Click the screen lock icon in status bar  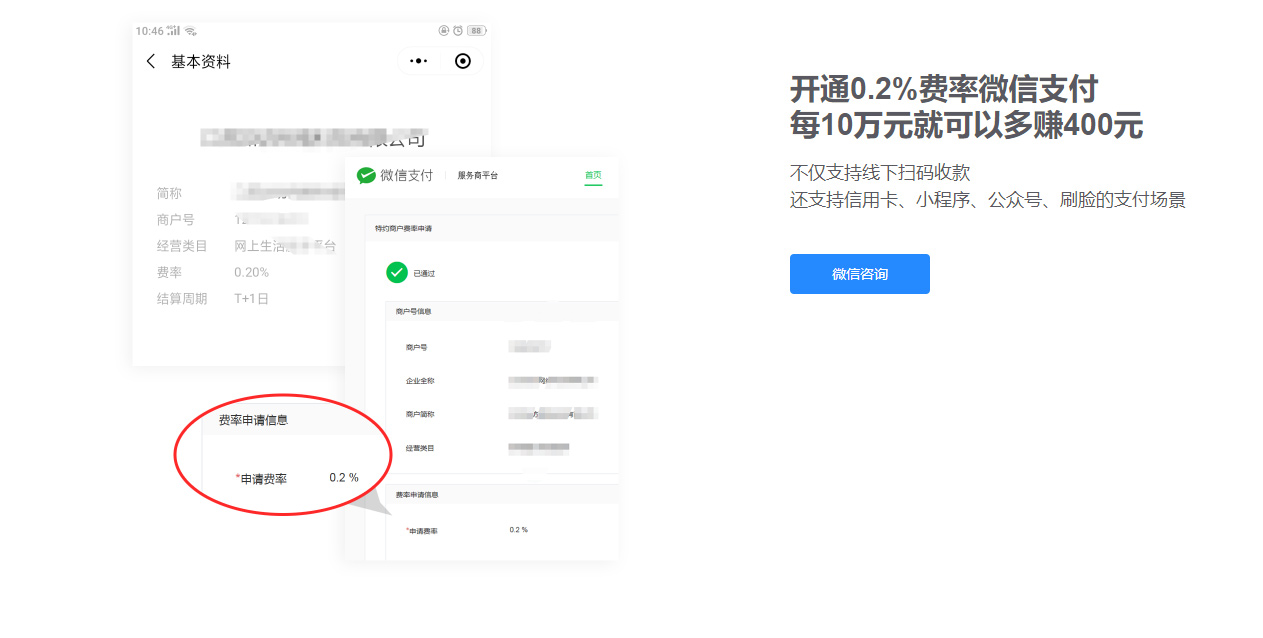(443, 31)
